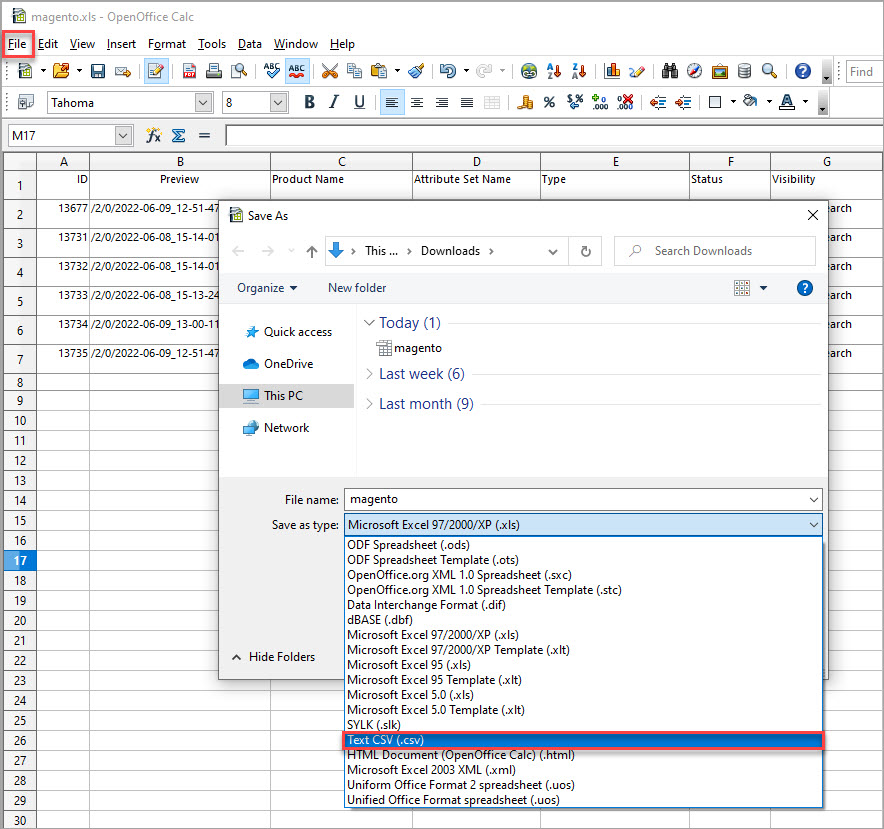The height and width of the screenshot is (829, 884).
Task: Click the Refresh button in address bar
Action: pos(586,251)
